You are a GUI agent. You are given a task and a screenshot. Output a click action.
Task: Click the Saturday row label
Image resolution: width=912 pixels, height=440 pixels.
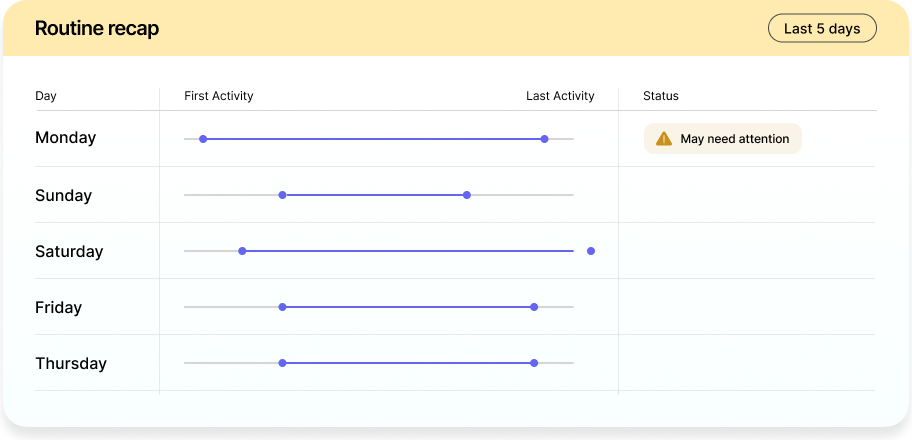(x=69, y=251)
